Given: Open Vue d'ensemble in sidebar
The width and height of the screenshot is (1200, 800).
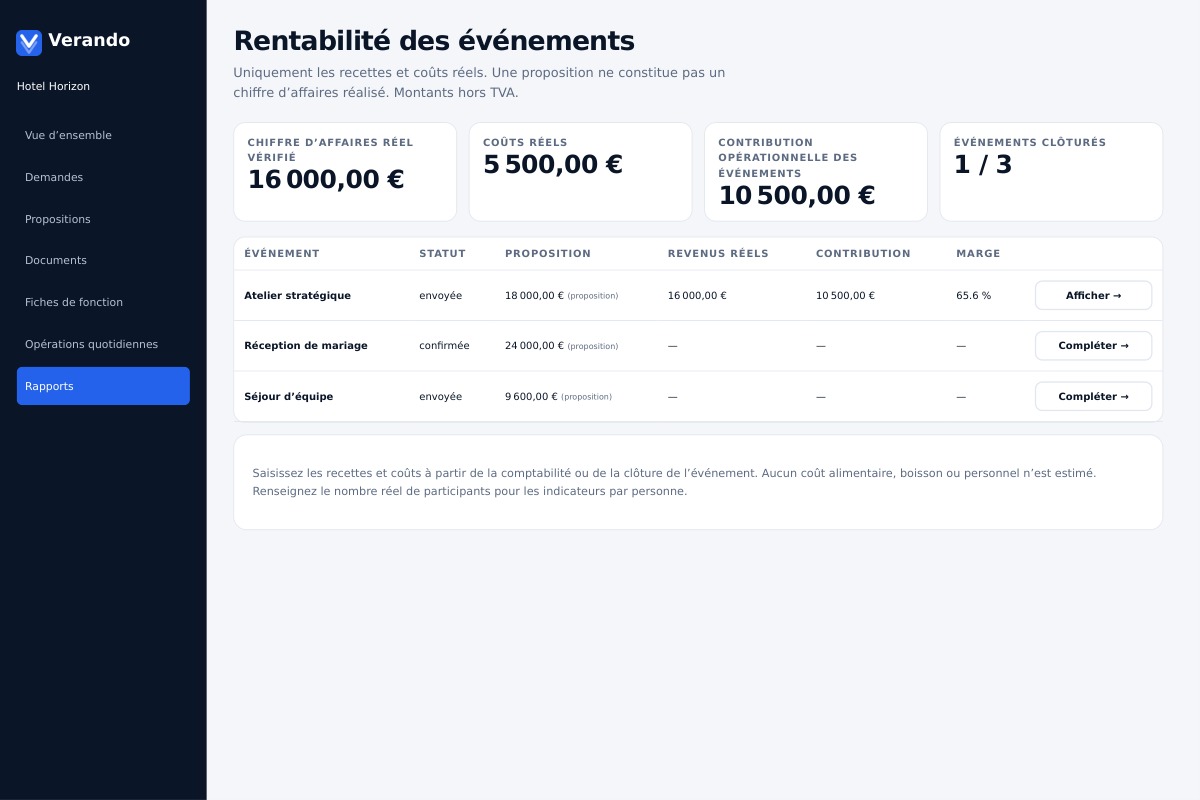Looking at the screenshot, I should 103,135.
